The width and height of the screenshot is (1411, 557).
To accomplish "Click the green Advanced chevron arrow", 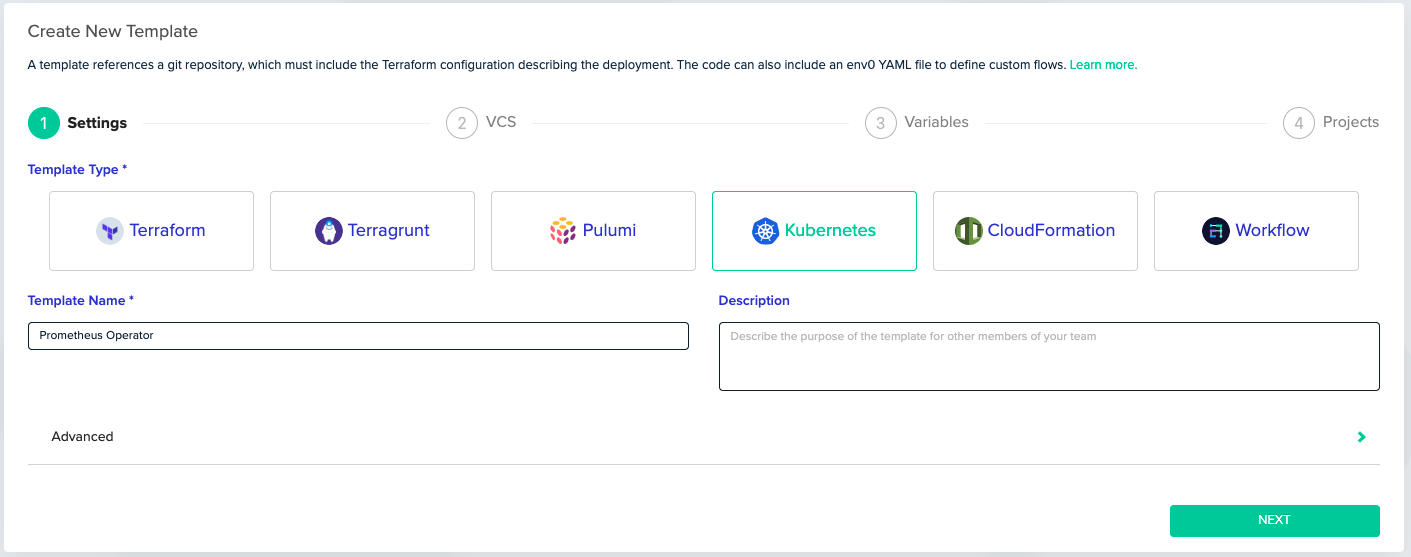I will (1362, 437).
